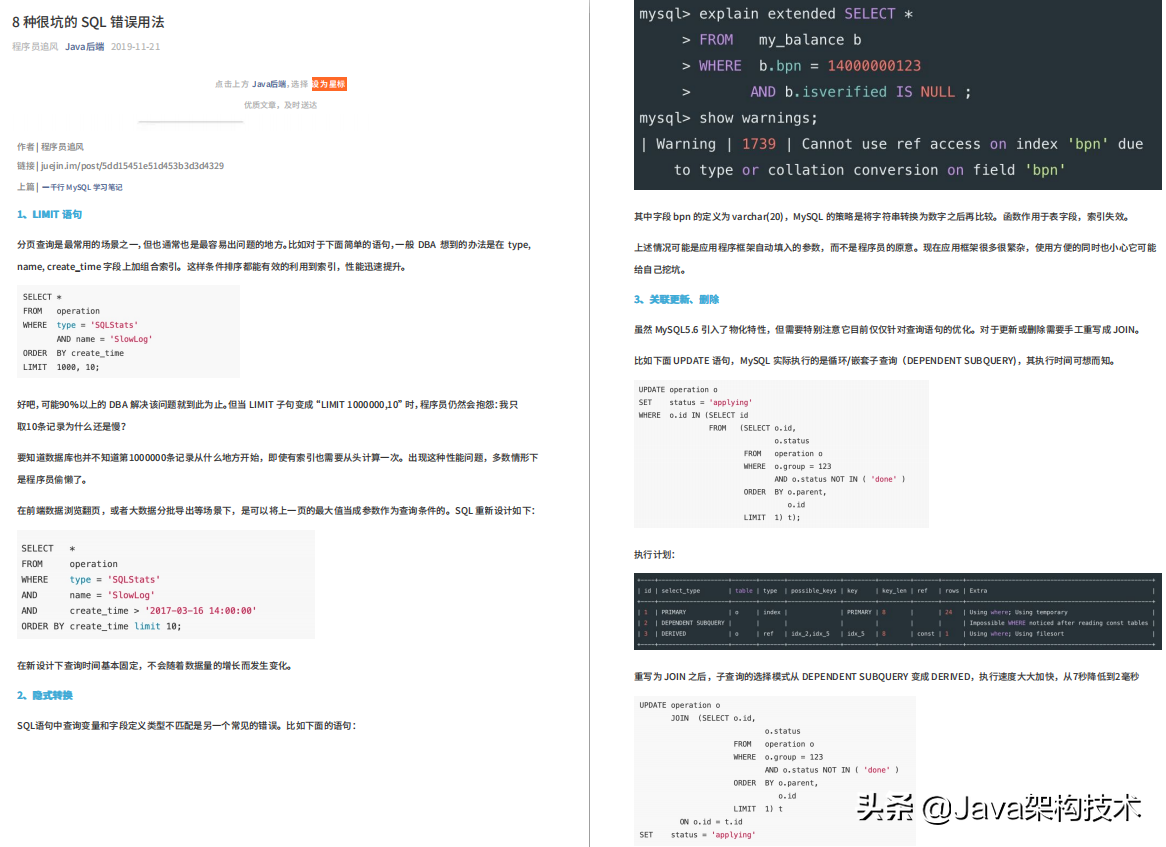Viewport: 1166px width, 847px height.
Task: Click the section heading '1、LIMIT 语句'
Action: coord(50,214)
